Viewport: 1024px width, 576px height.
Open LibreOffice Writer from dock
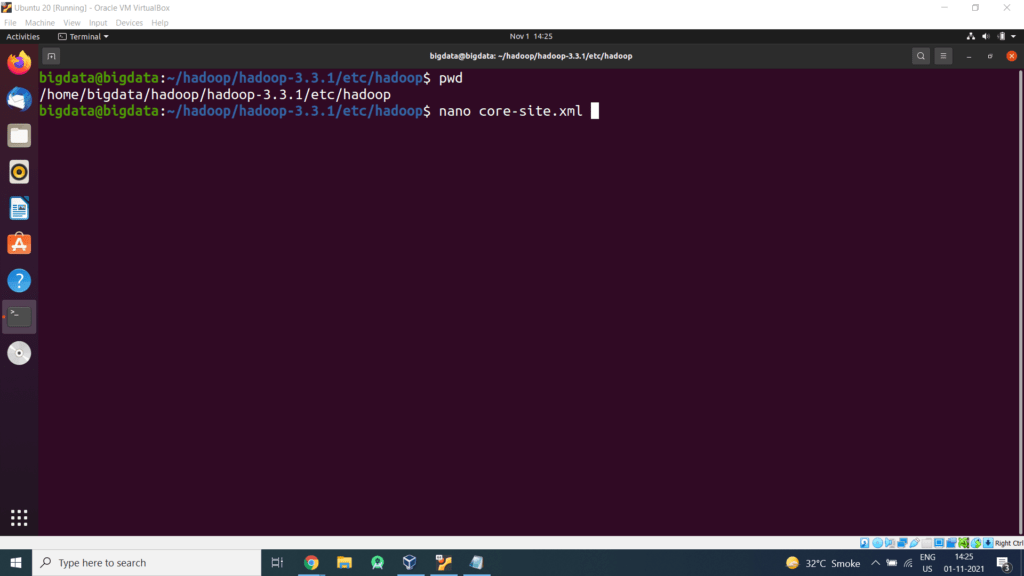[x=19, y=208]
